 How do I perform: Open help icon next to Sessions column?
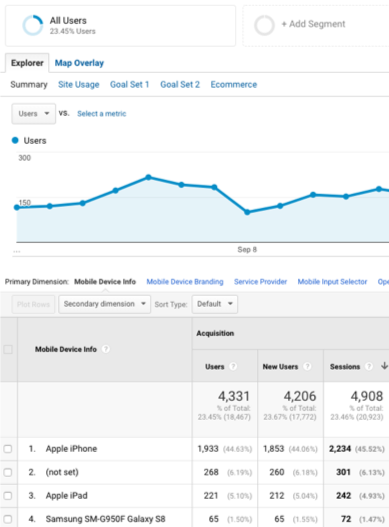369,366
